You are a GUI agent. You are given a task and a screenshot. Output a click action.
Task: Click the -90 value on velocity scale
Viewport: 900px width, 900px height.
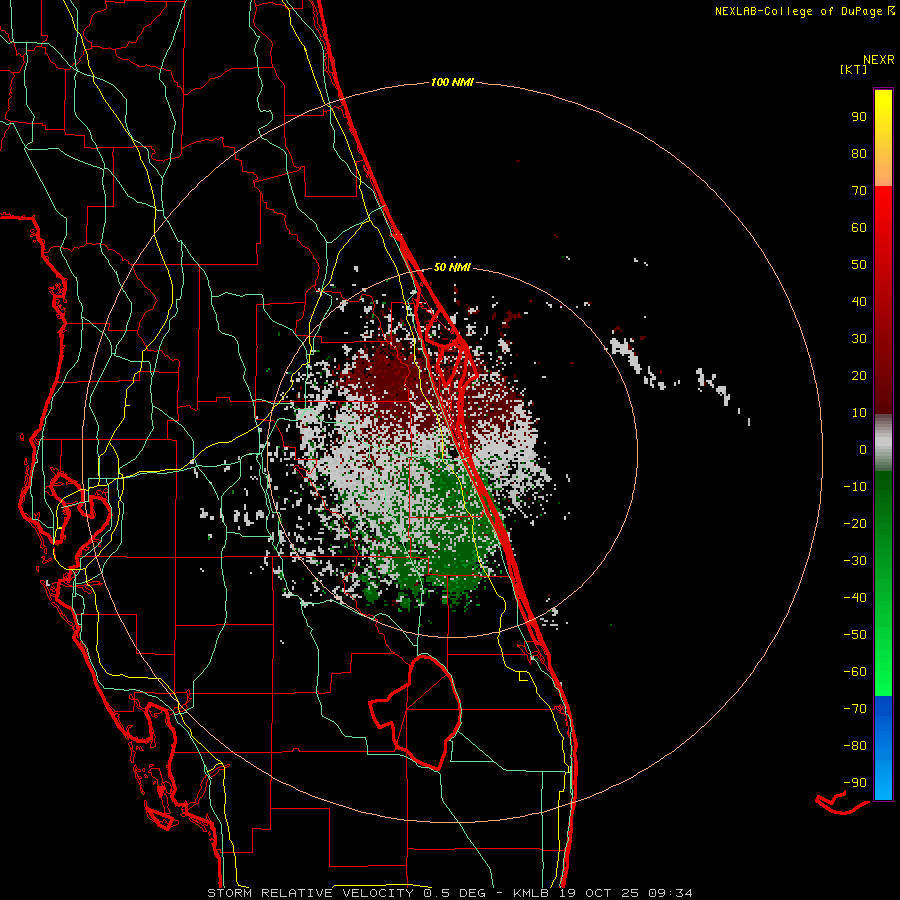(x=855, y=782)
